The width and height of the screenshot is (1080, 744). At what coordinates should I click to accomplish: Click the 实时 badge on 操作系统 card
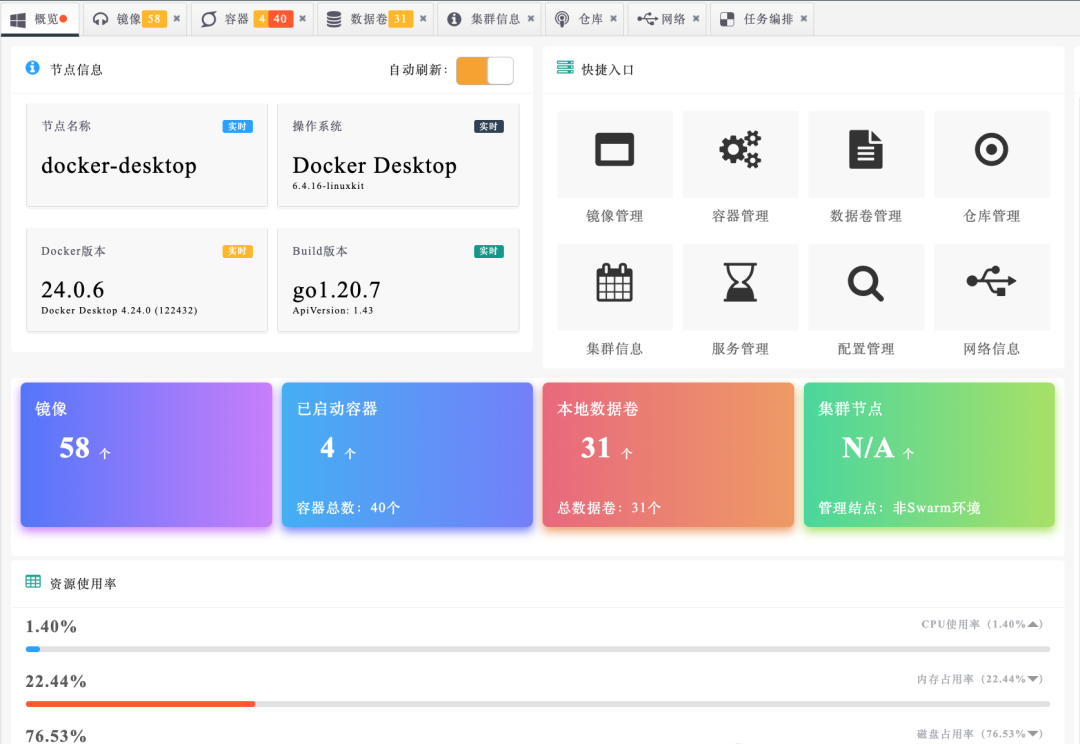(x=489, y=126)
